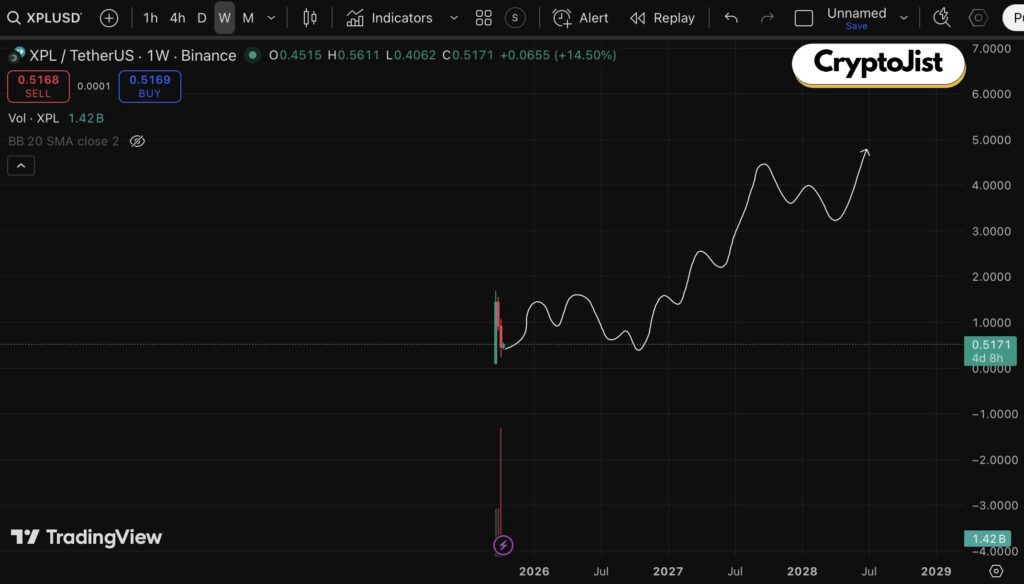Click the TradingView logo
The width and height of the screenshot is (1024, 584).
86,537
